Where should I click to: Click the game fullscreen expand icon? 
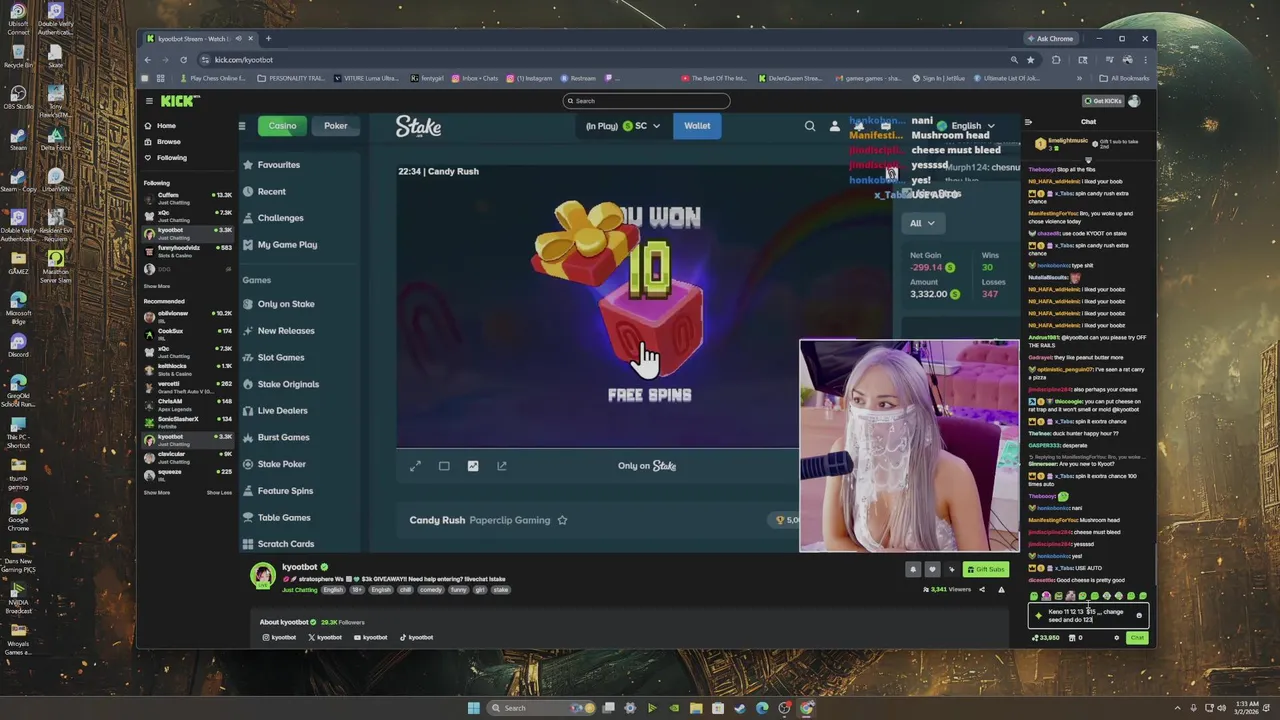(x=415, y=466)
